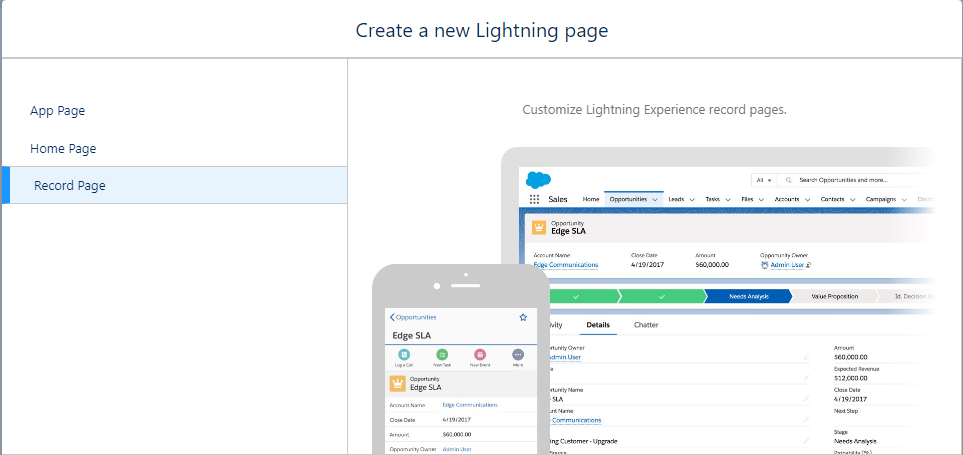This screenshot has height=455, width=963.
Task: Expand the Contacts tab chevron in the preview
Action: click(x=852, y=200)
